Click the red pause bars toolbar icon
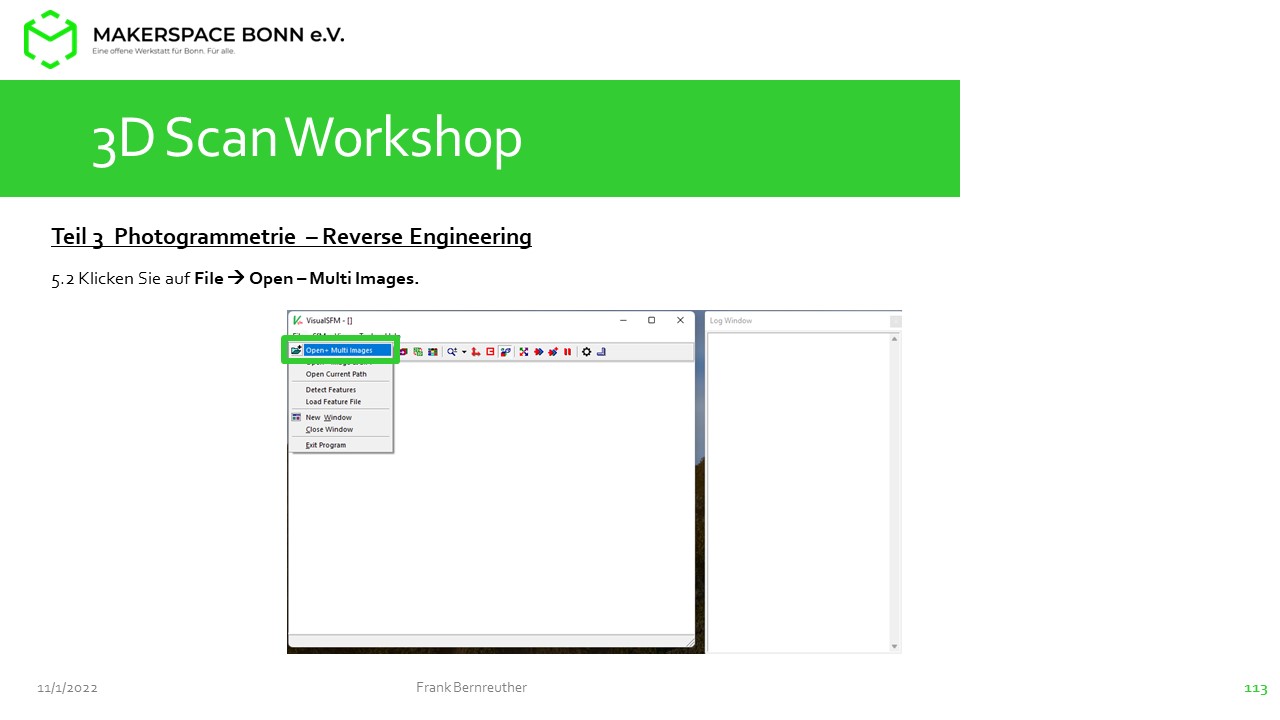Viewport: 1280px width, 720px height. tap(567, 352)
